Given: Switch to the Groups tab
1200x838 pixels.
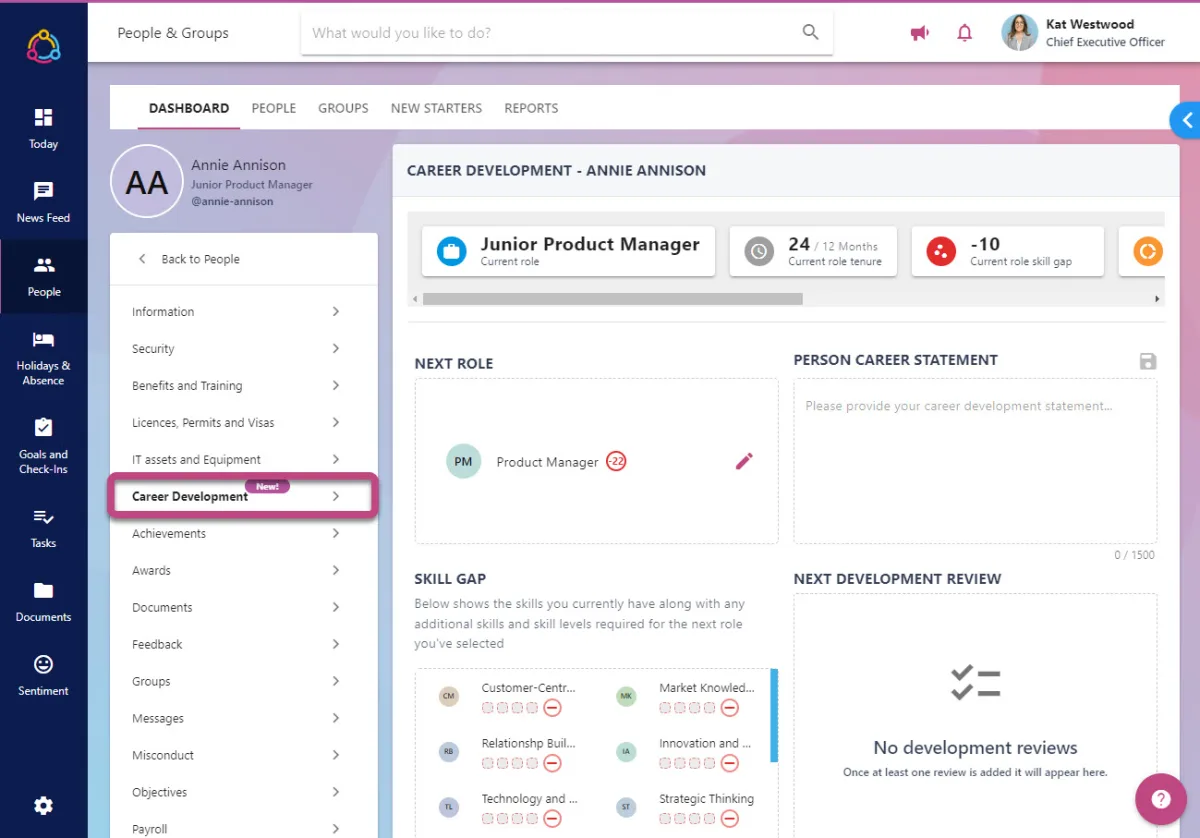Looking at the screenshot, I should pyautogui.click(x=343, y=108).
